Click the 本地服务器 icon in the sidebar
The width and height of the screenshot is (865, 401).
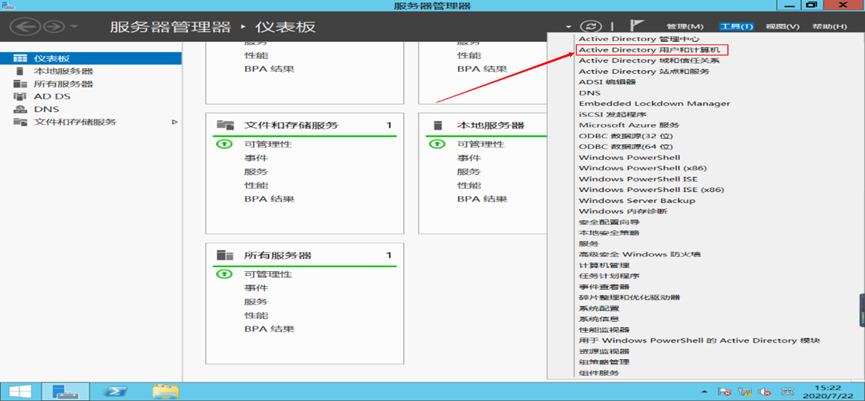coord(20,71)
